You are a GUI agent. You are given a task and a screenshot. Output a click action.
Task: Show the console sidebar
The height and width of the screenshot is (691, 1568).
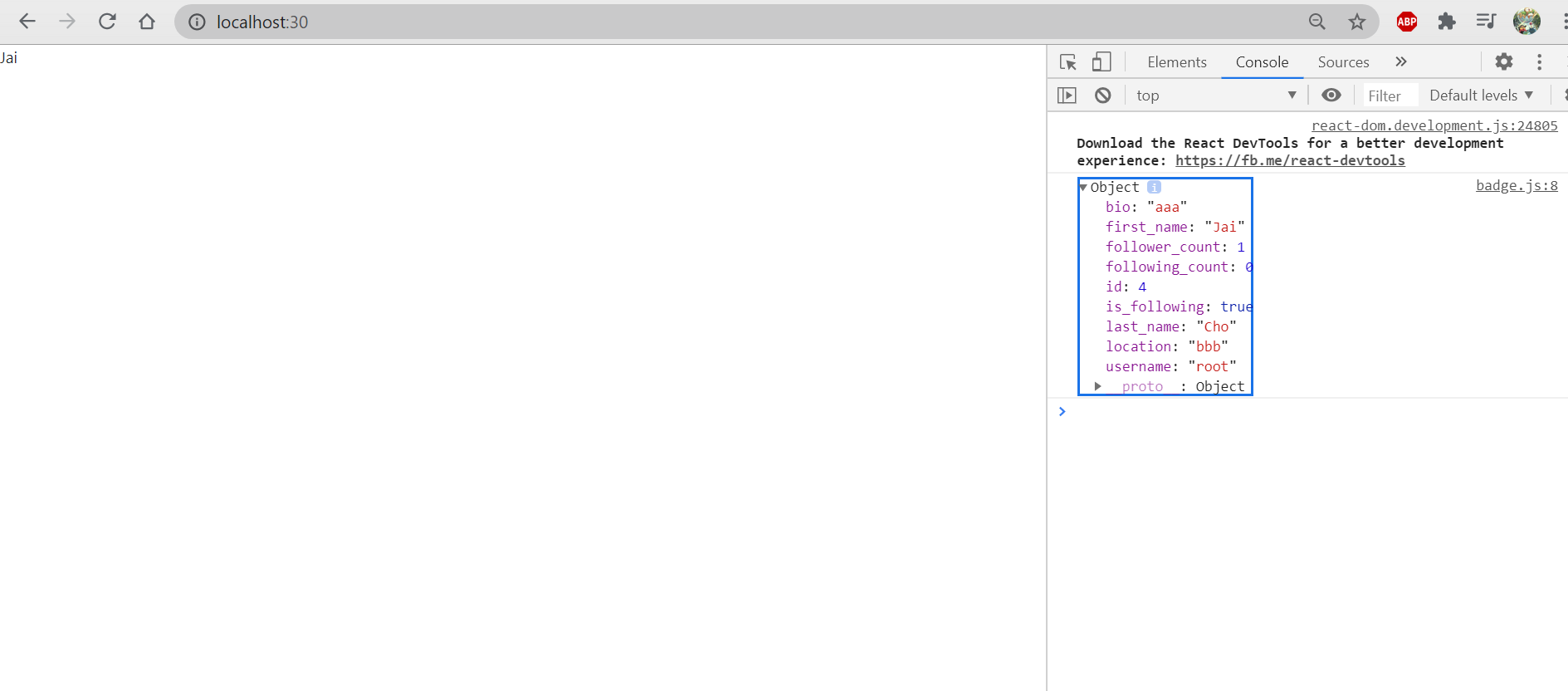click(1067, 96)
